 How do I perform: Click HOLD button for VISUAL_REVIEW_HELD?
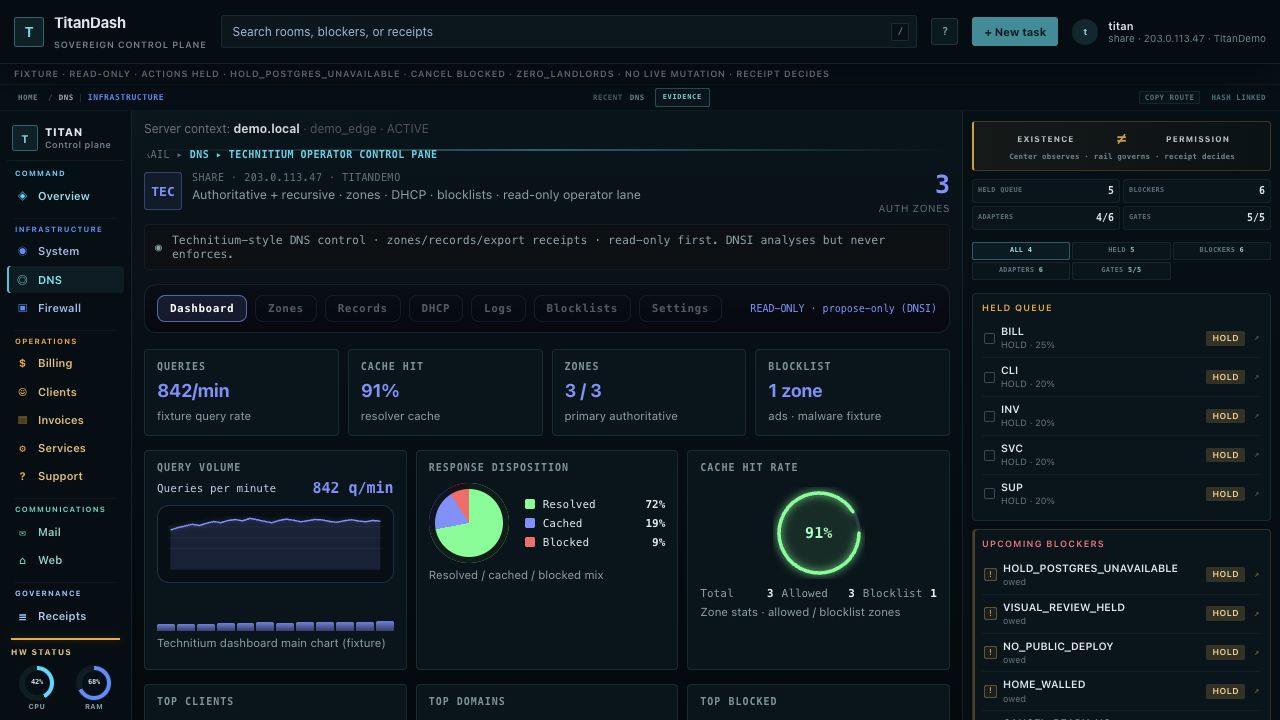(x=1225, y=613)
